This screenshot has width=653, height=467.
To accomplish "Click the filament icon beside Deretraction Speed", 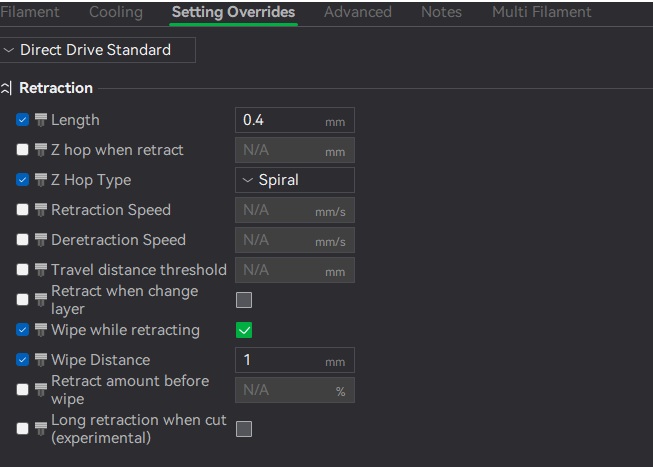I will tap(41, 240).
